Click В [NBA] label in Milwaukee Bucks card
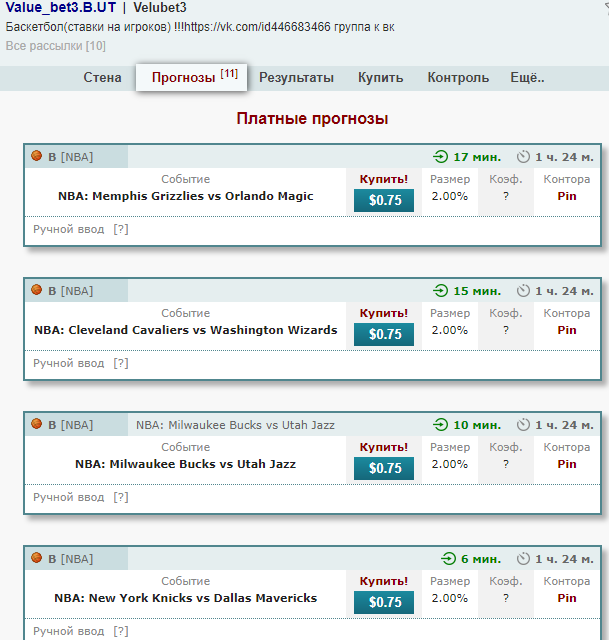The height and width of the screenshot is (640, 609). pyautogui.click(x=71, y=425)
